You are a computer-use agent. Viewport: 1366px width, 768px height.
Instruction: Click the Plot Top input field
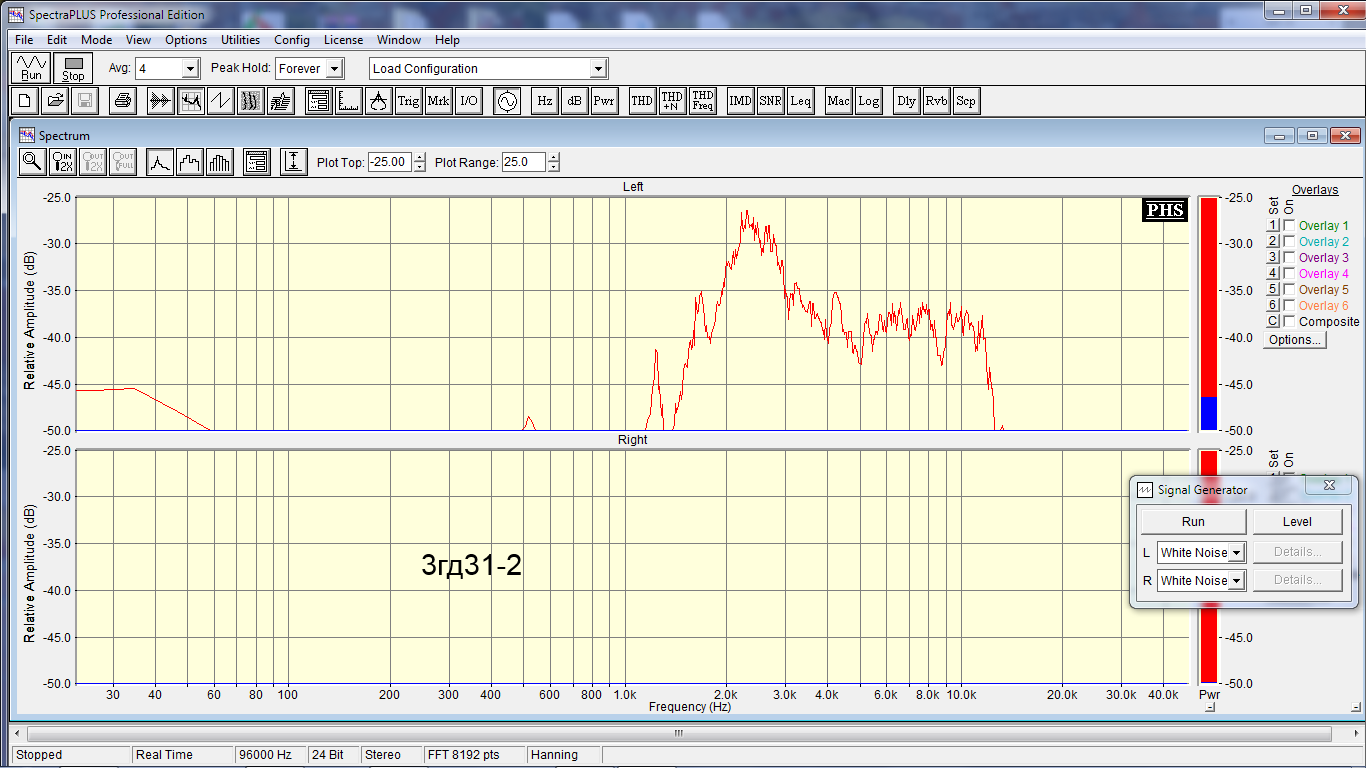point(390,162)
